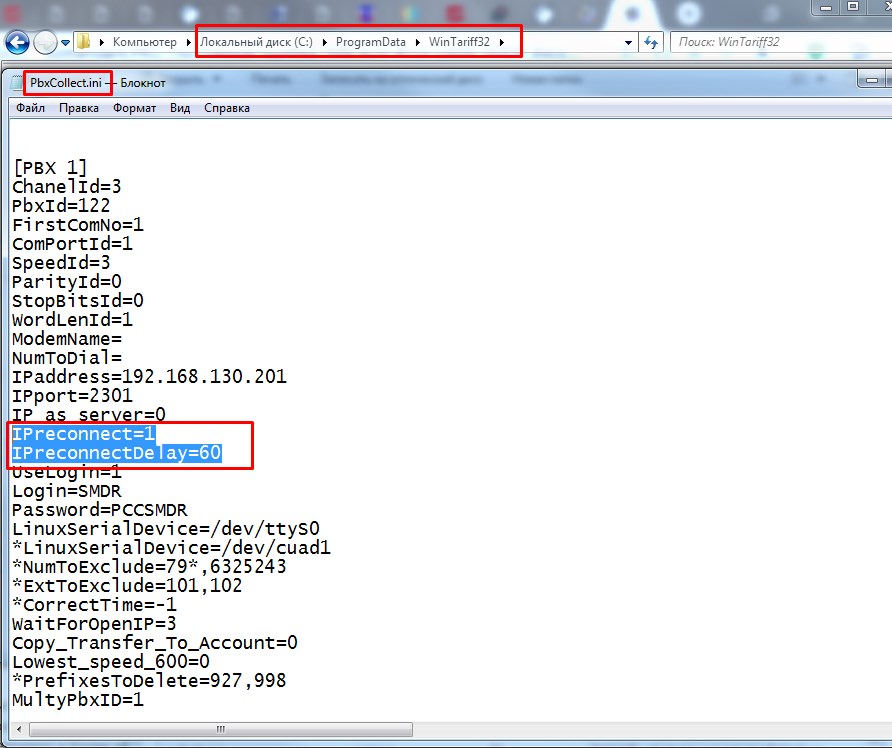892x748 pixels.
Task: Click the line *PrefixesToDelete=927,998
Action: point(149,681)
